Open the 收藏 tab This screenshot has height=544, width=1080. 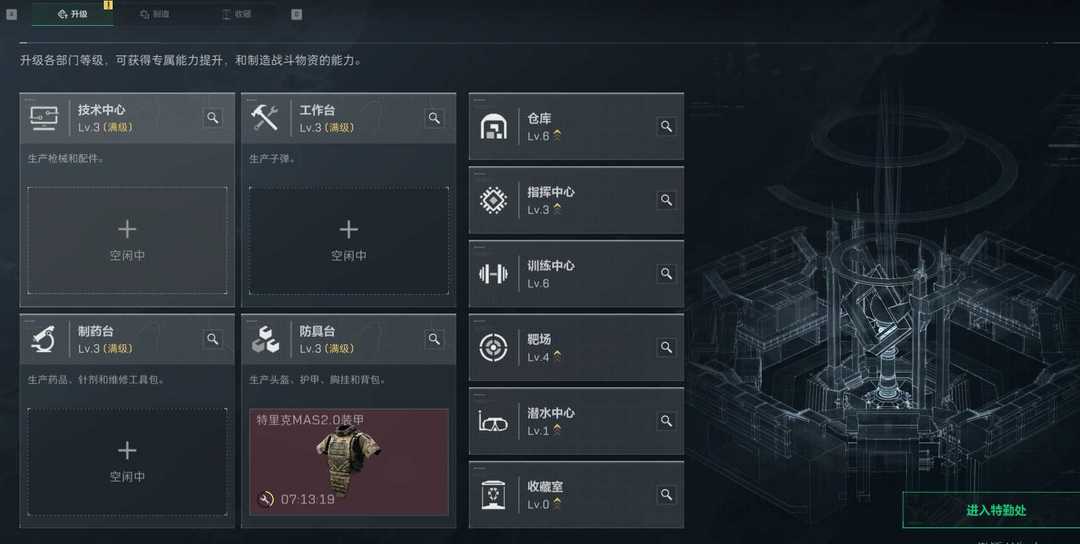coord(237,14)
